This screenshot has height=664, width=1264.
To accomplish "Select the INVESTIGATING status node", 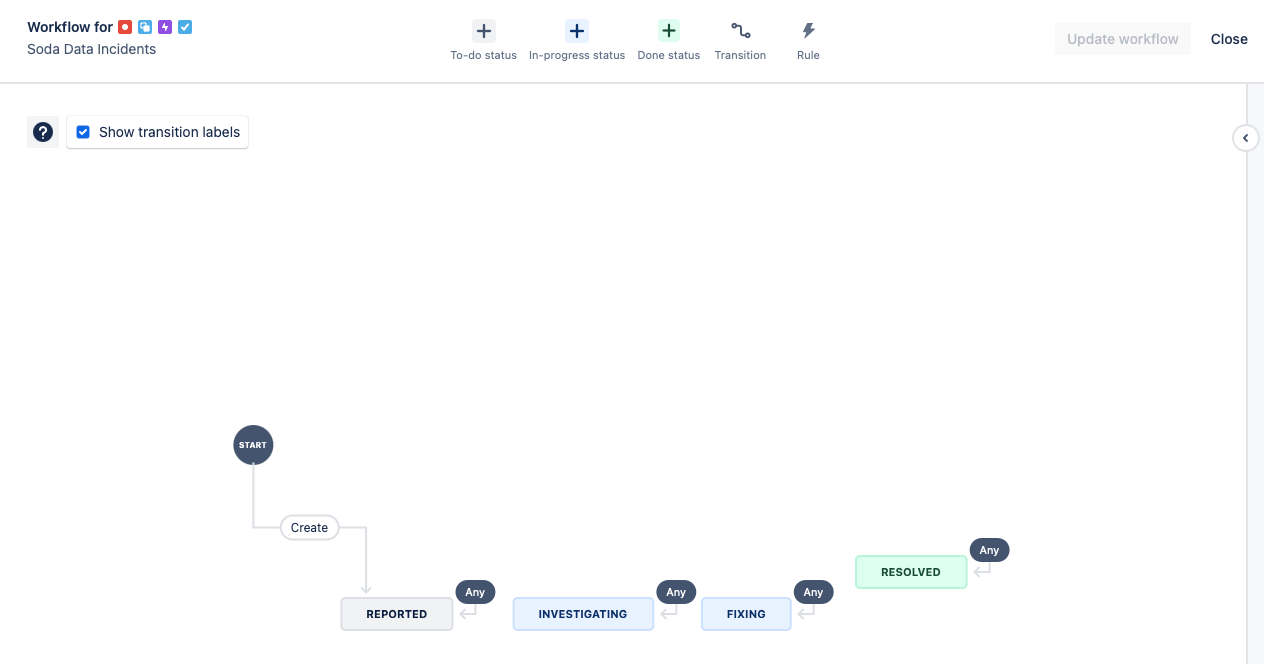I will [583, 614].
